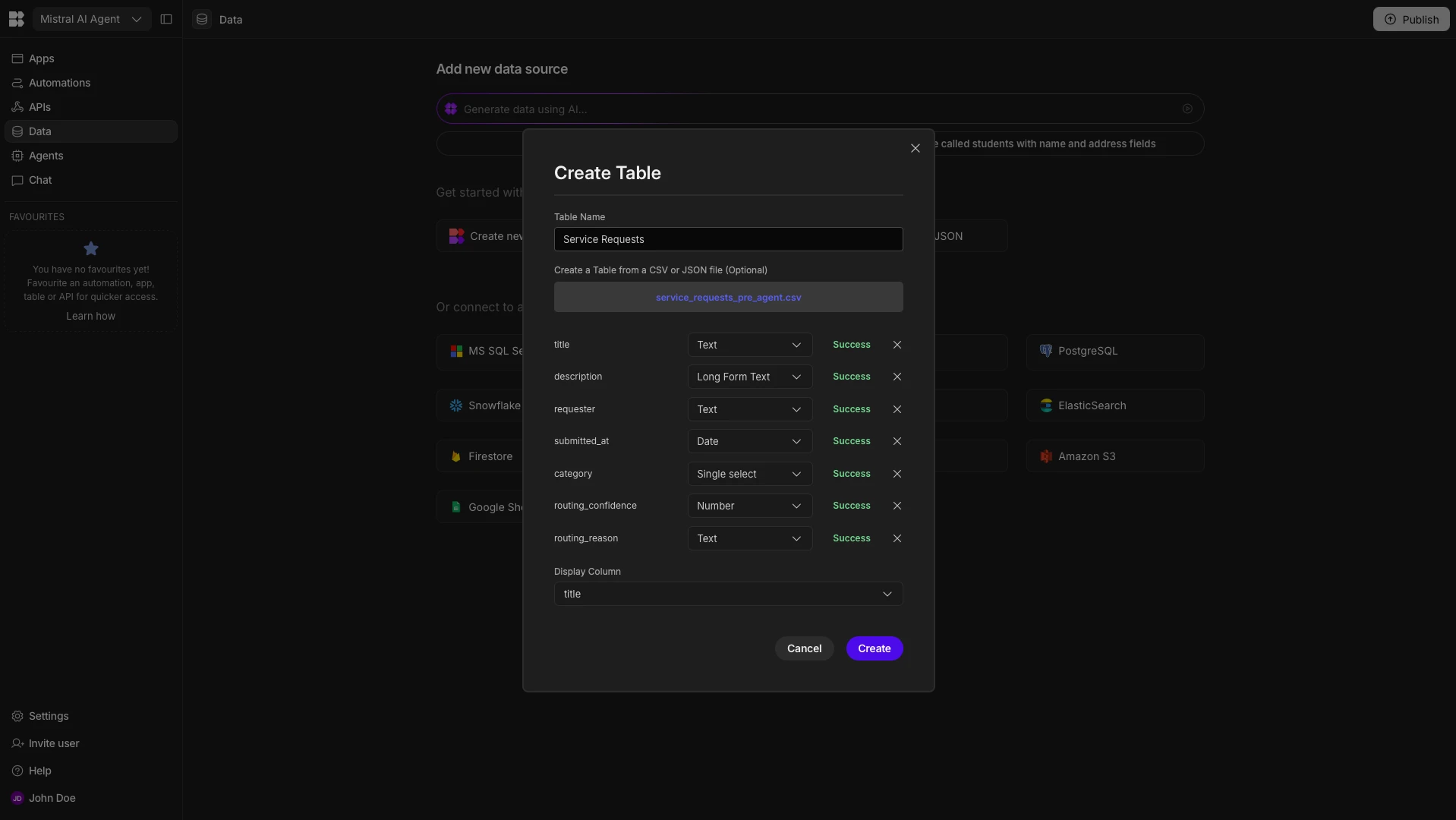Image resolution: width=1456 pixels, height=820 pixels.
Task: Click the Success status for title
Action: click(x=852, y=345)
